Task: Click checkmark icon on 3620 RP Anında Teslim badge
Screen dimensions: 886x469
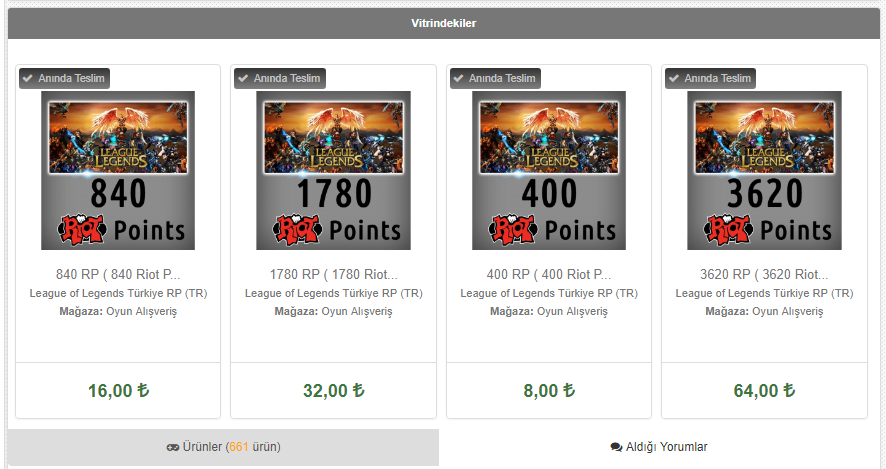Action: [674, 79]
